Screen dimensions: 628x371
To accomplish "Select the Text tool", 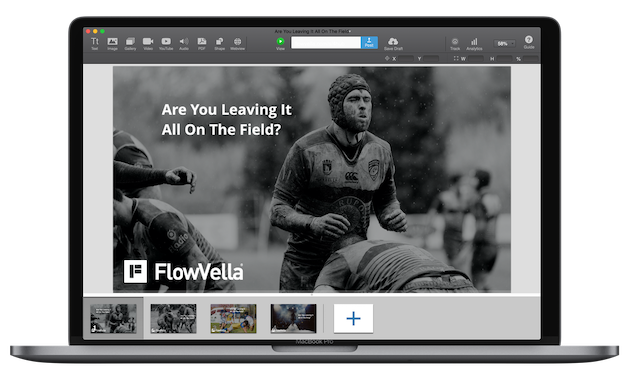I will (95, 43).
